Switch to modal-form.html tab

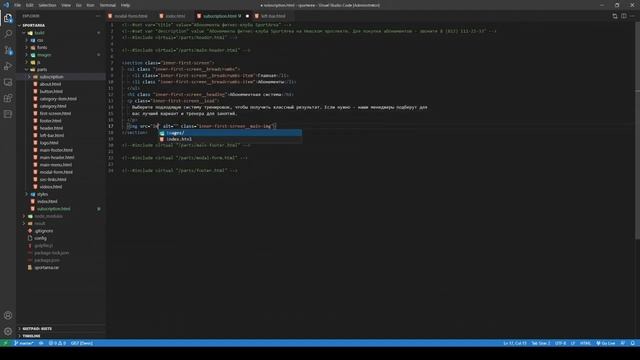coord(131,16)
